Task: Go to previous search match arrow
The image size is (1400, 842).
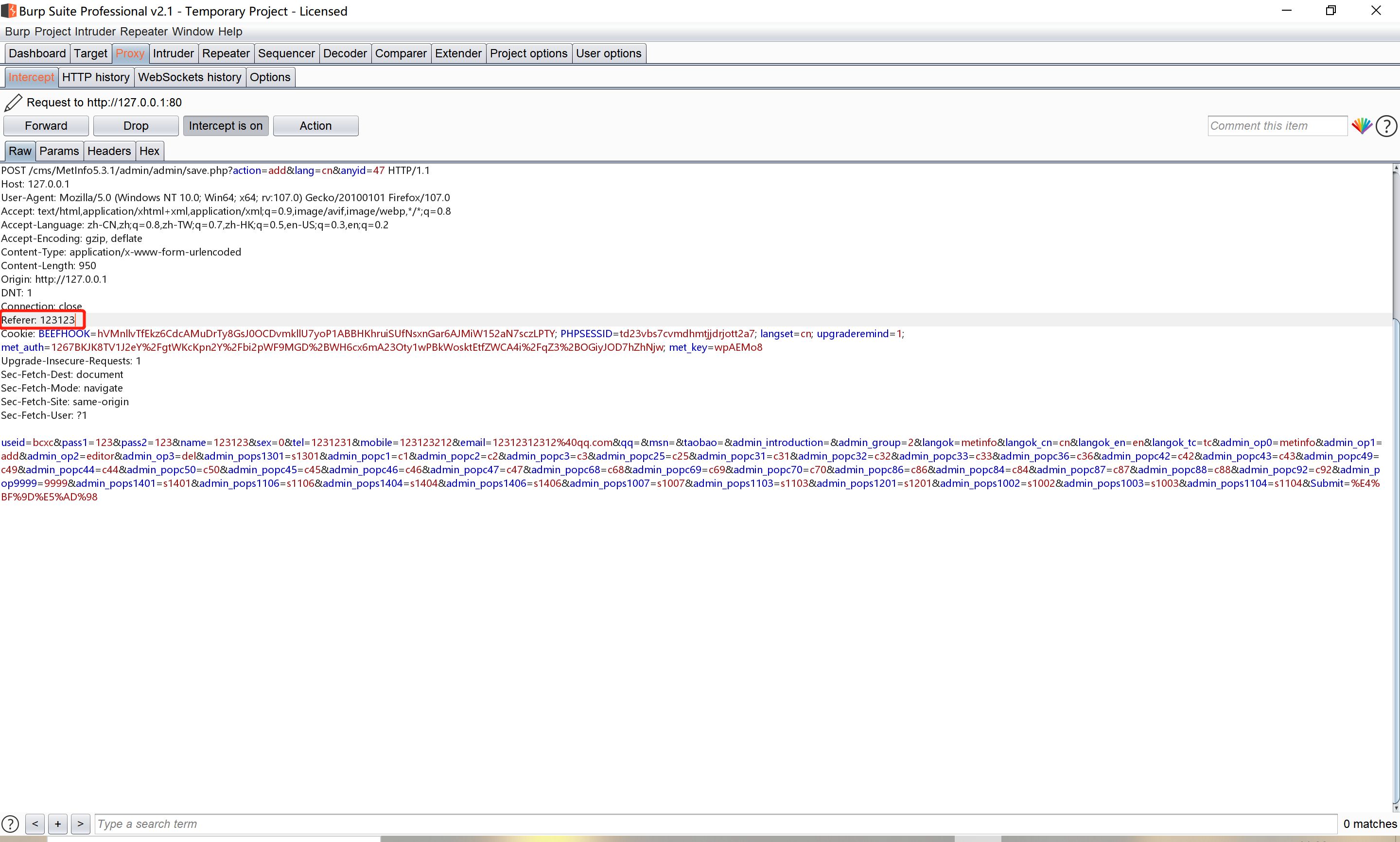Action: [35, 824]
